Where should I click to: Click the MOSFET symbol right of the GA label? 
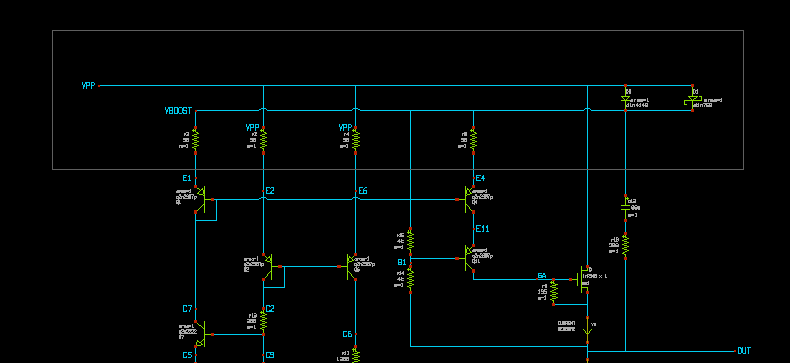[583, 279]
